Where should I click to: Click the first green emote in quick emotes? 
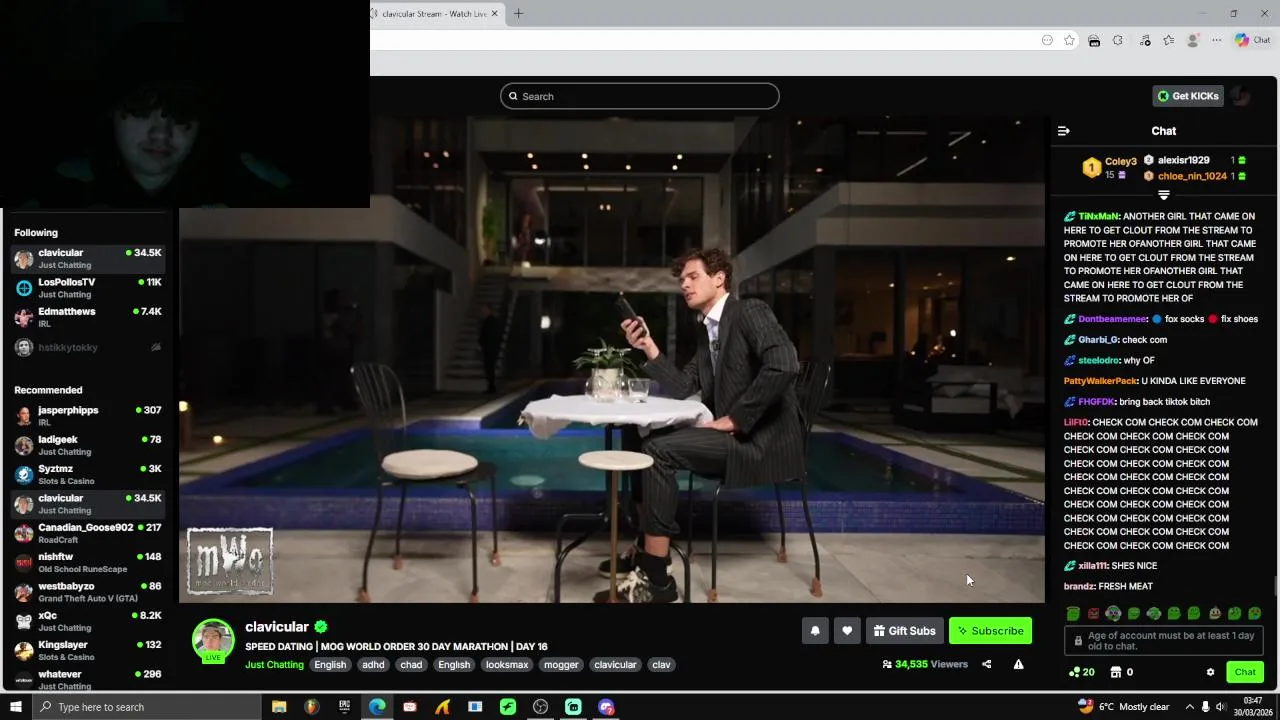tap(1073, 613)
